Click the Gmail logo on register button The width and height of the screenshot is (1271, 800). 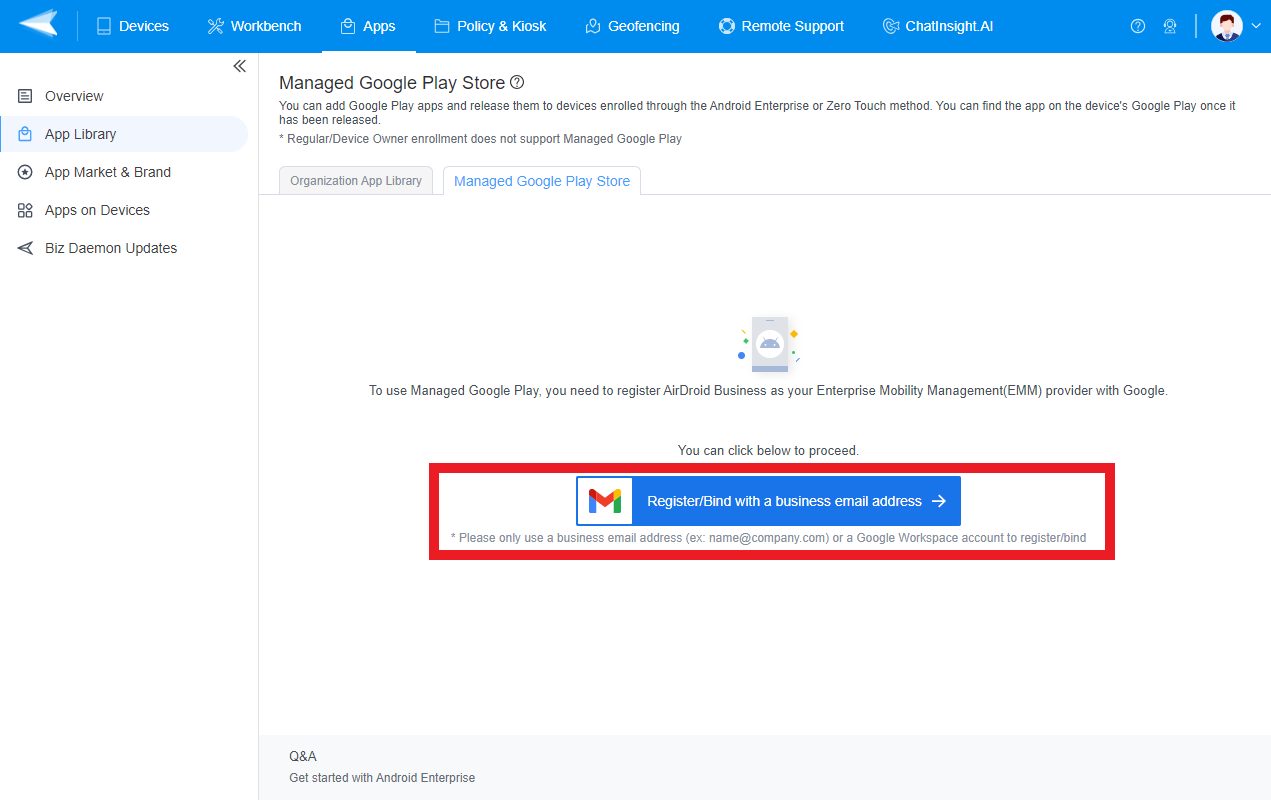tap(605, 501)
